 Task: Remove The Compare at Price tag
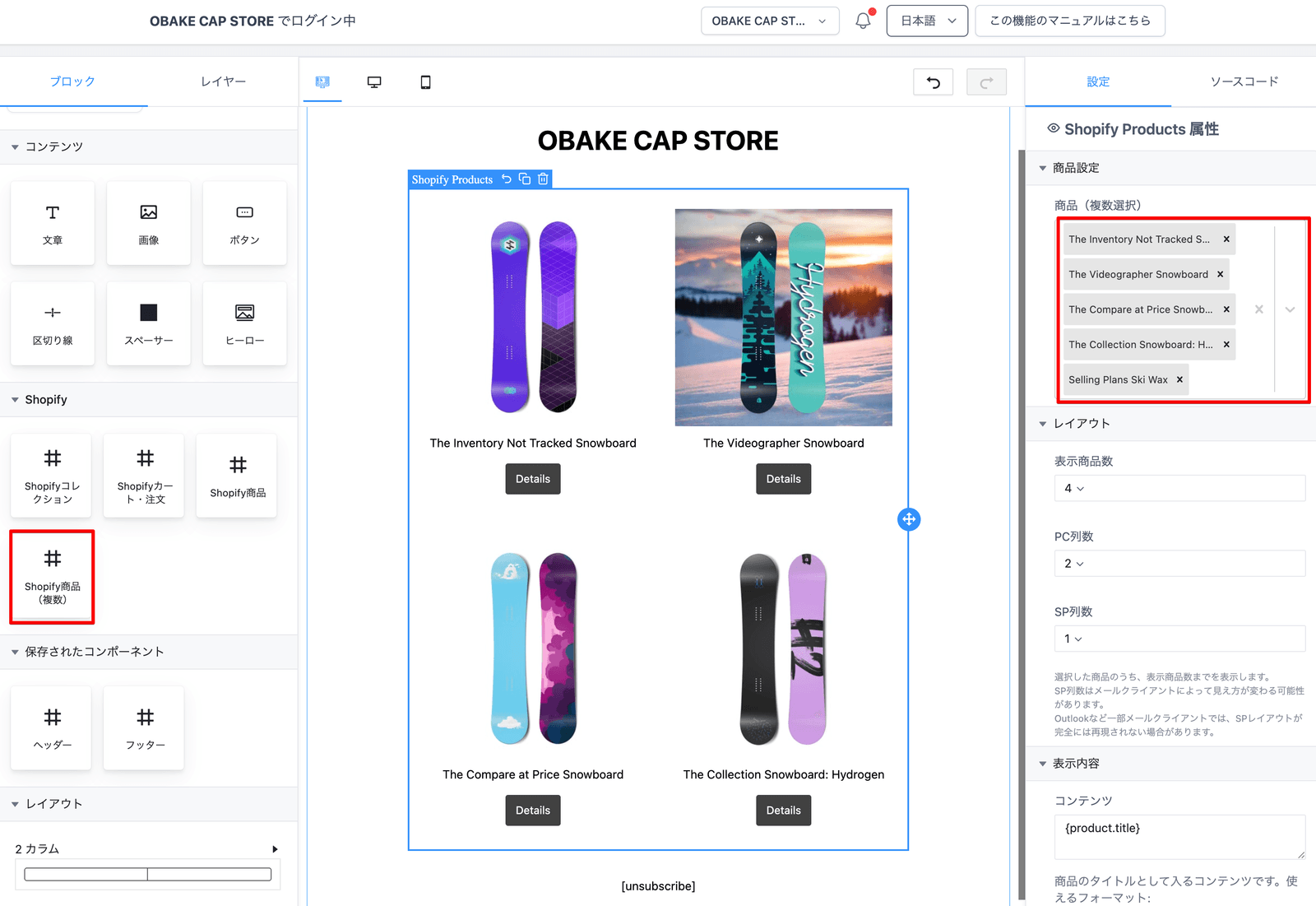coord(1226,309)
